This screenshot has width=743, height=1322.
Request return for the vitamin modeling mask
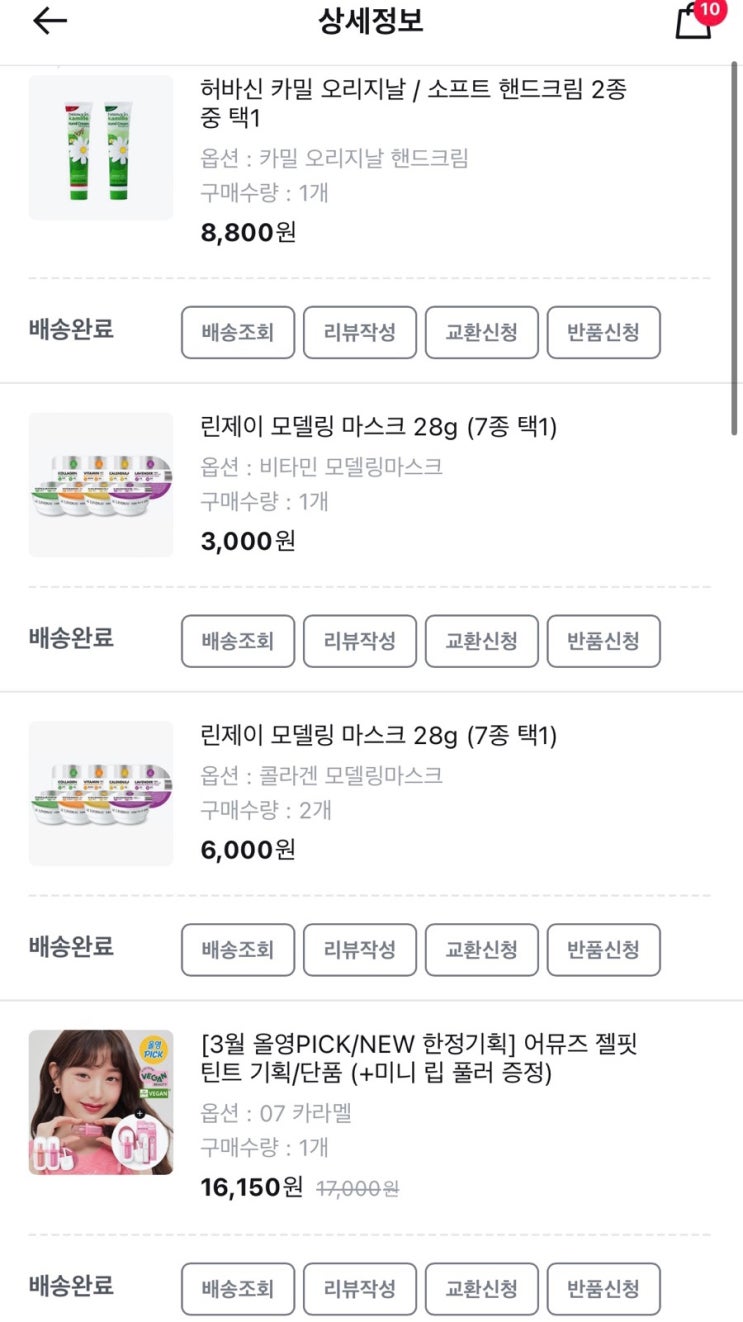[603, 641]
